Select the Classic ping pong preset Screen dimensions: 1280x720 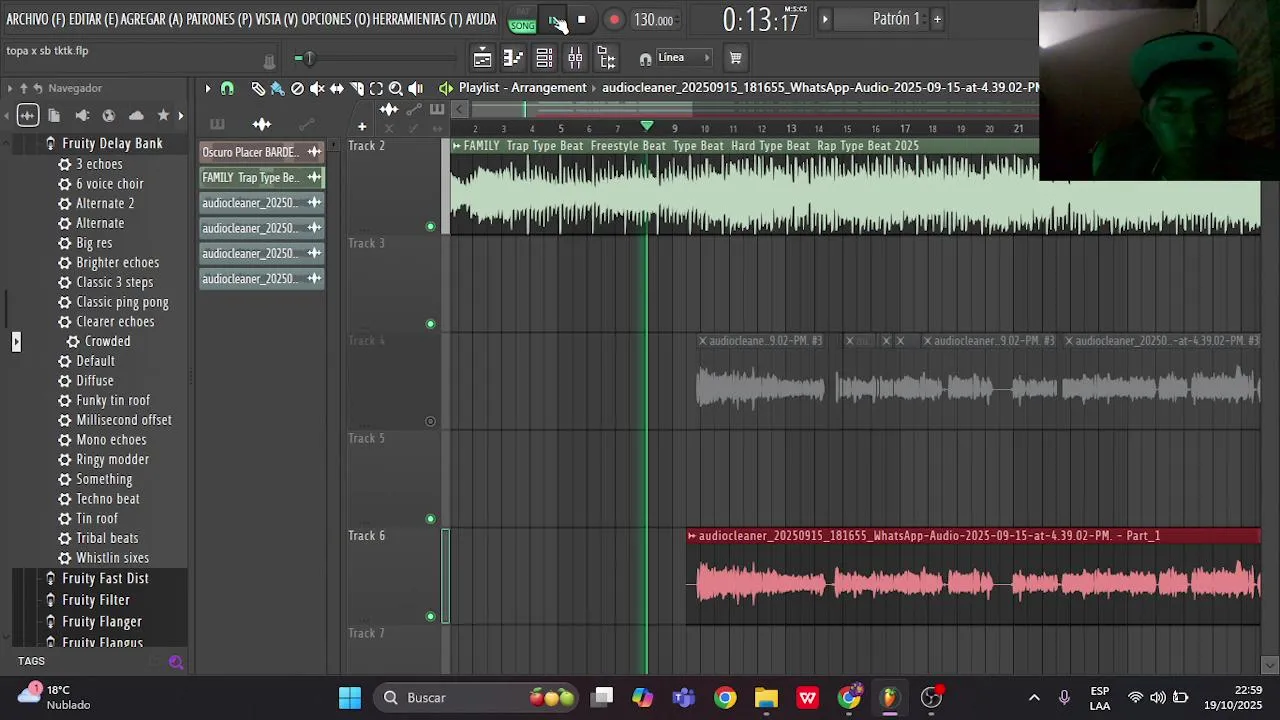pyautogui.click(x=122, y=302)
